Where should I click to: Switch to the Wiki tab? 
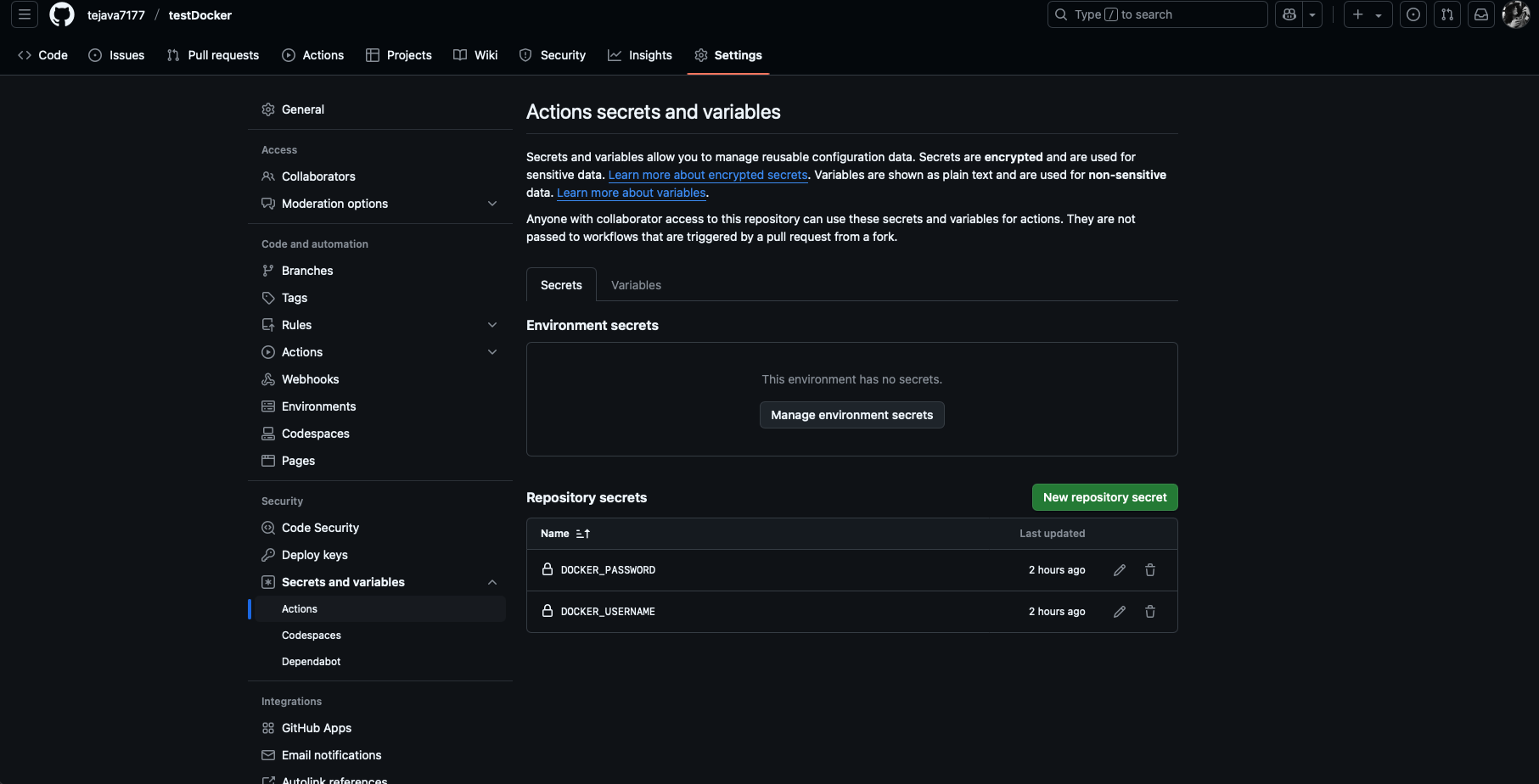tap(475, 55)
